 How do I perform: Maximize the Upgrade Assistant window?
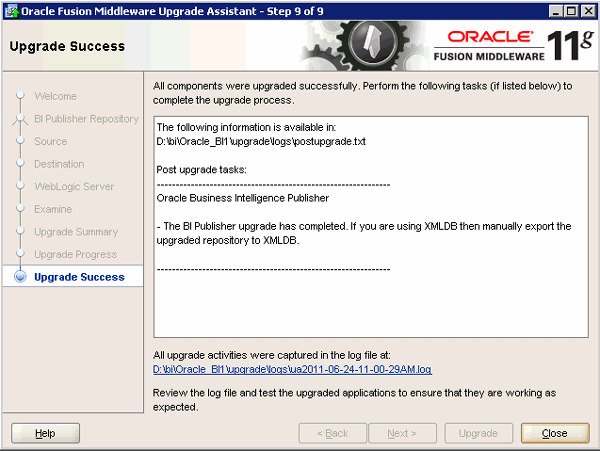(x=571, y=11)
